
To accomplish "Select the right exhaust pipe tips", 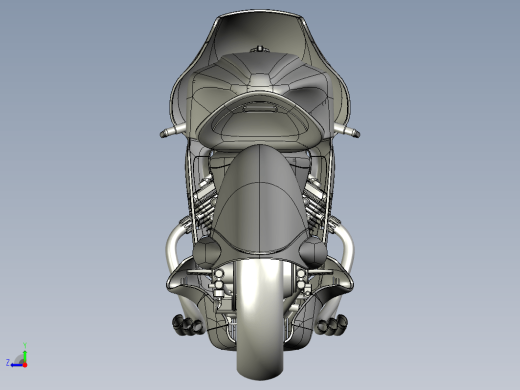I will point(332,325).
